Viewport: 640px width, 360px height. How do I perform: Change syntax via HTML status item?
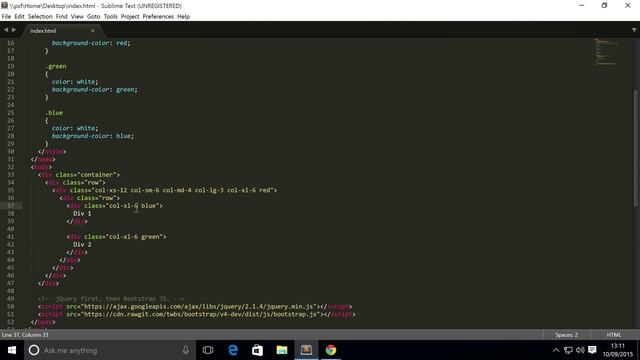613,335
